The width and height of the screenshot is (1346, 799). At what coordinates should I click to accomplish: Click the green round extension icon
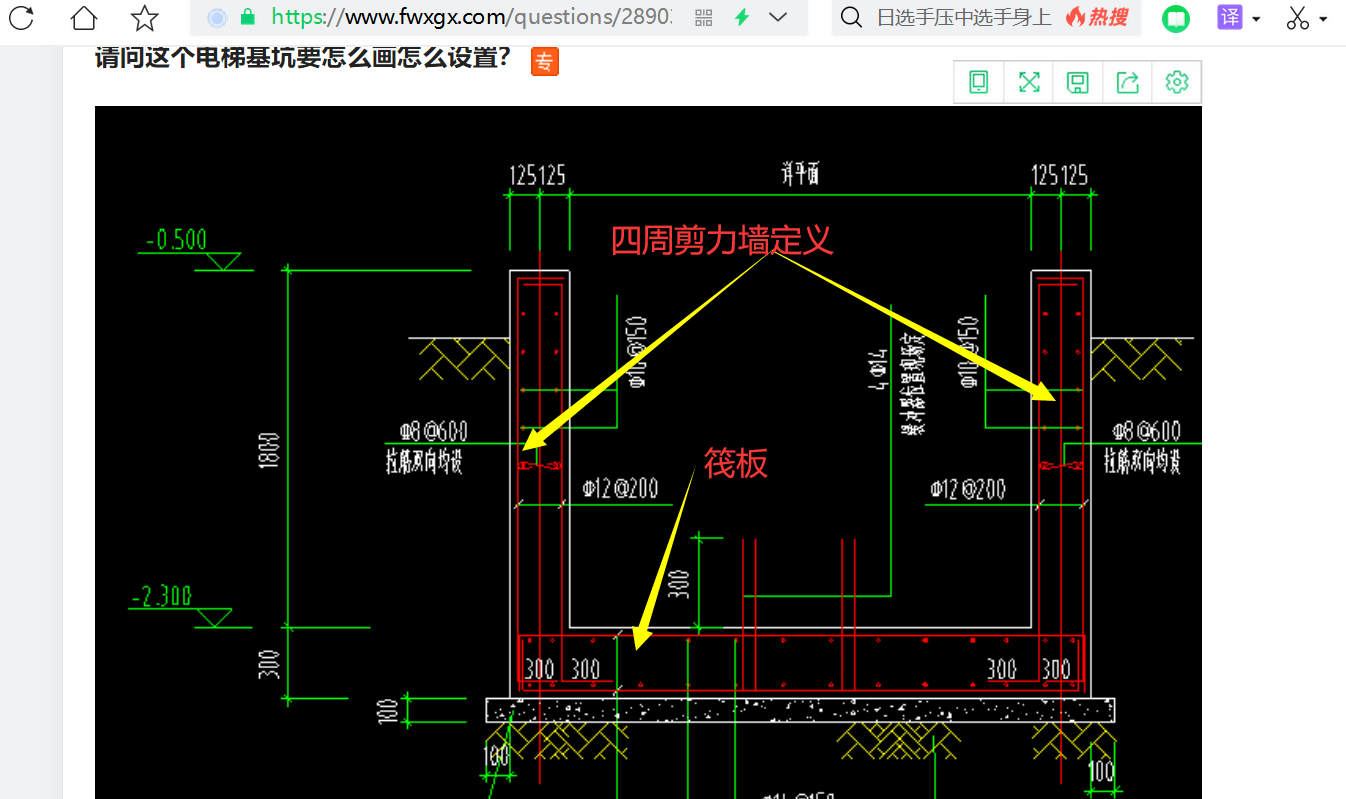pyautogui.click(x=1177, y=18)
